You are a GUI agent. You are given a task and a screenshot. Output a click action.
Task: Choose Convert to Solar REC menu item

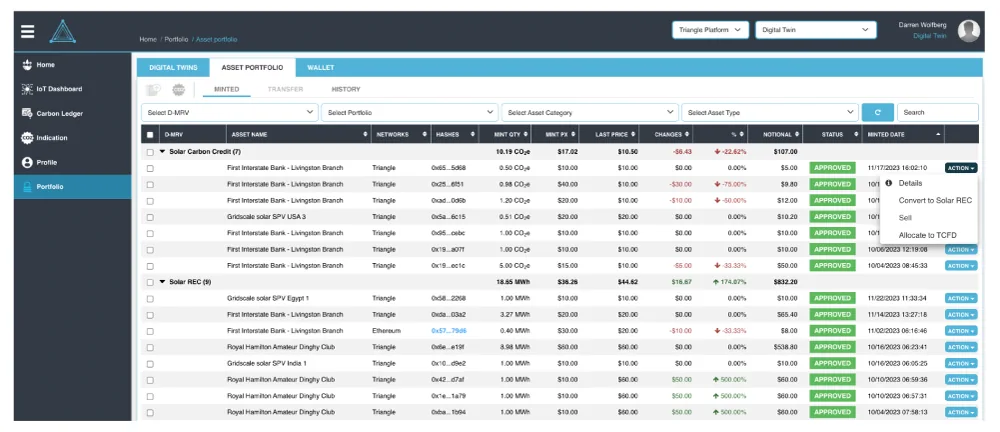tap(935, 200)
